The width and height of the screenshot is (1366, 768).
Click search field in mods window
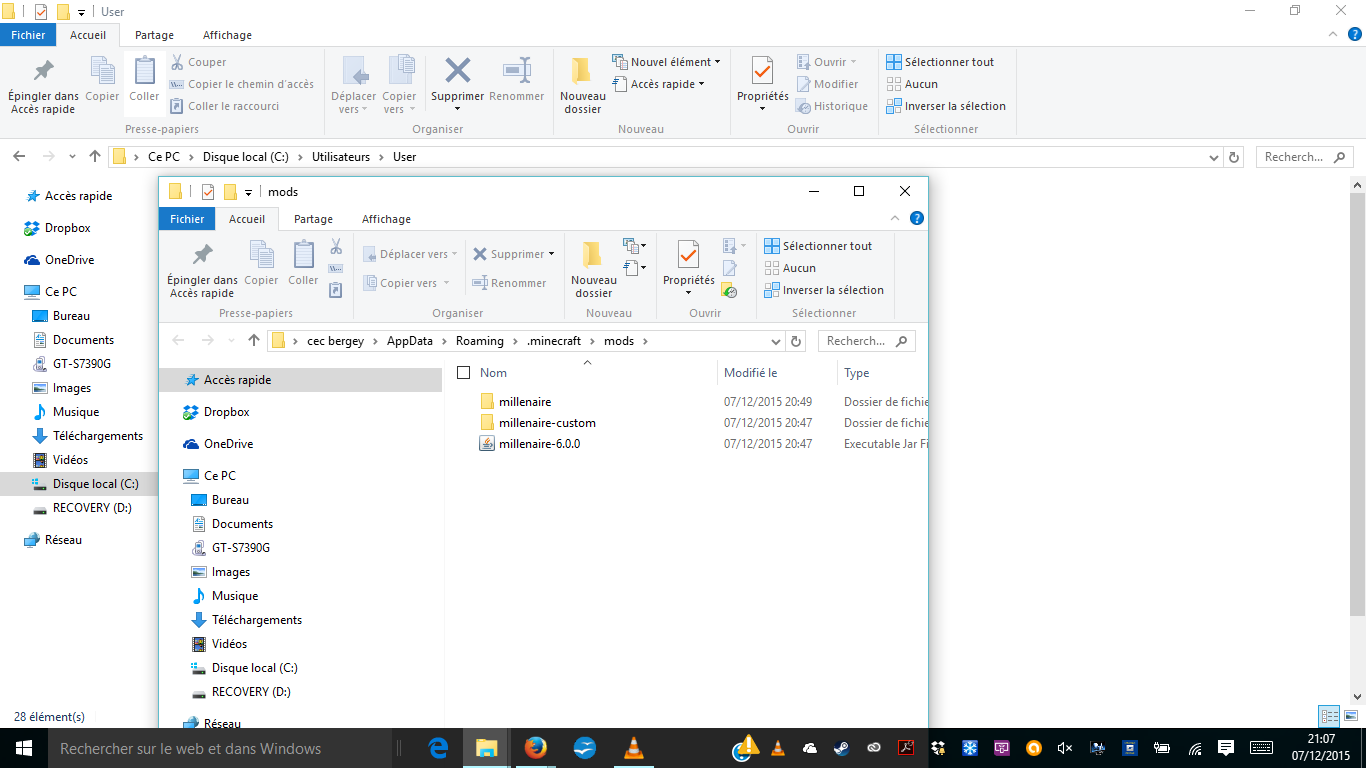coord(866,341)
